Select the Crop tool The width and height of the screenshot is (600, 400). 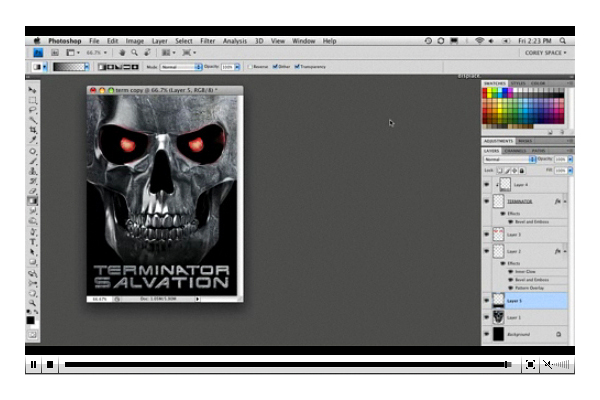coord(33,130)
